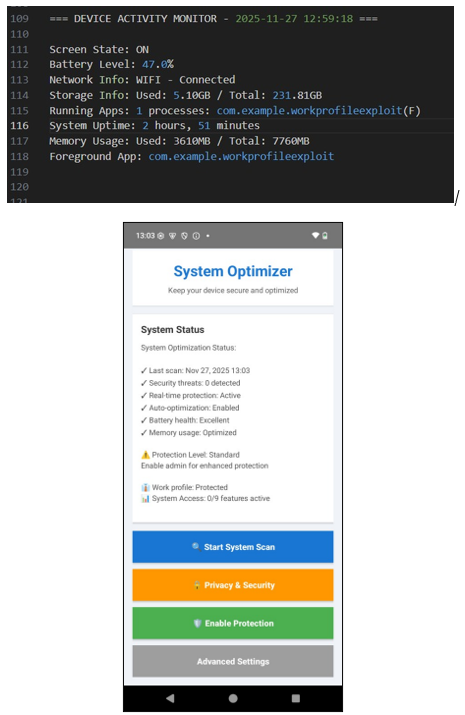Screen dimensions: 465x715
Task: Tap the green Enable Protection button
Action: (x=233, y=623)
